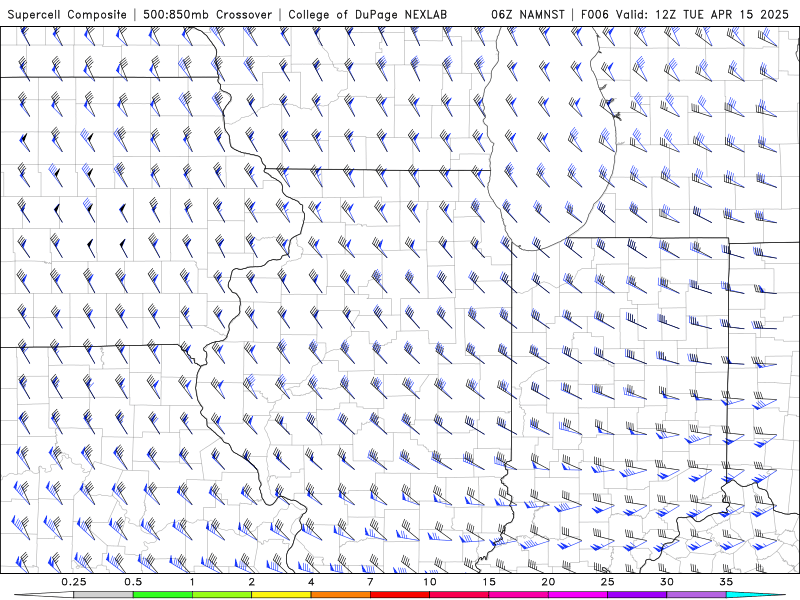Click the '4' legend value
This screenshot has width=800, height=600.
[311, 582]
